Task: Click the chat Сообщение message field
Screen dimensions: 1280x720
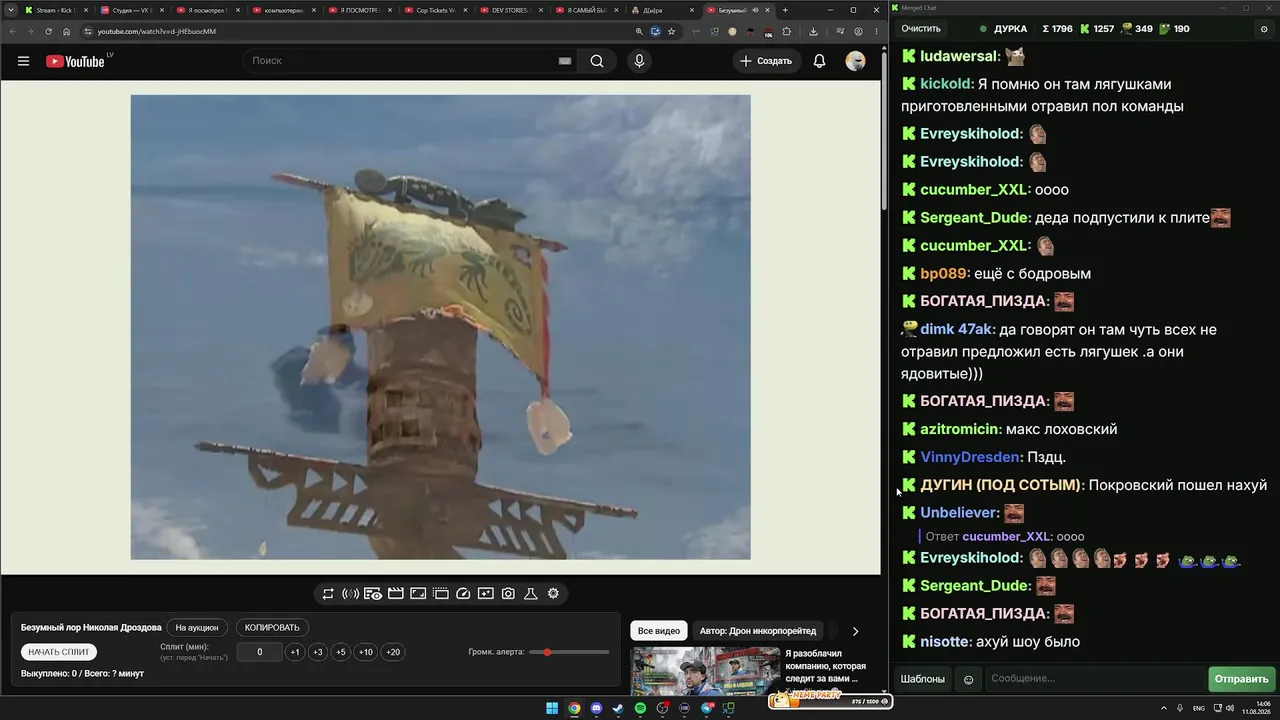Action: coord(1095,680)
